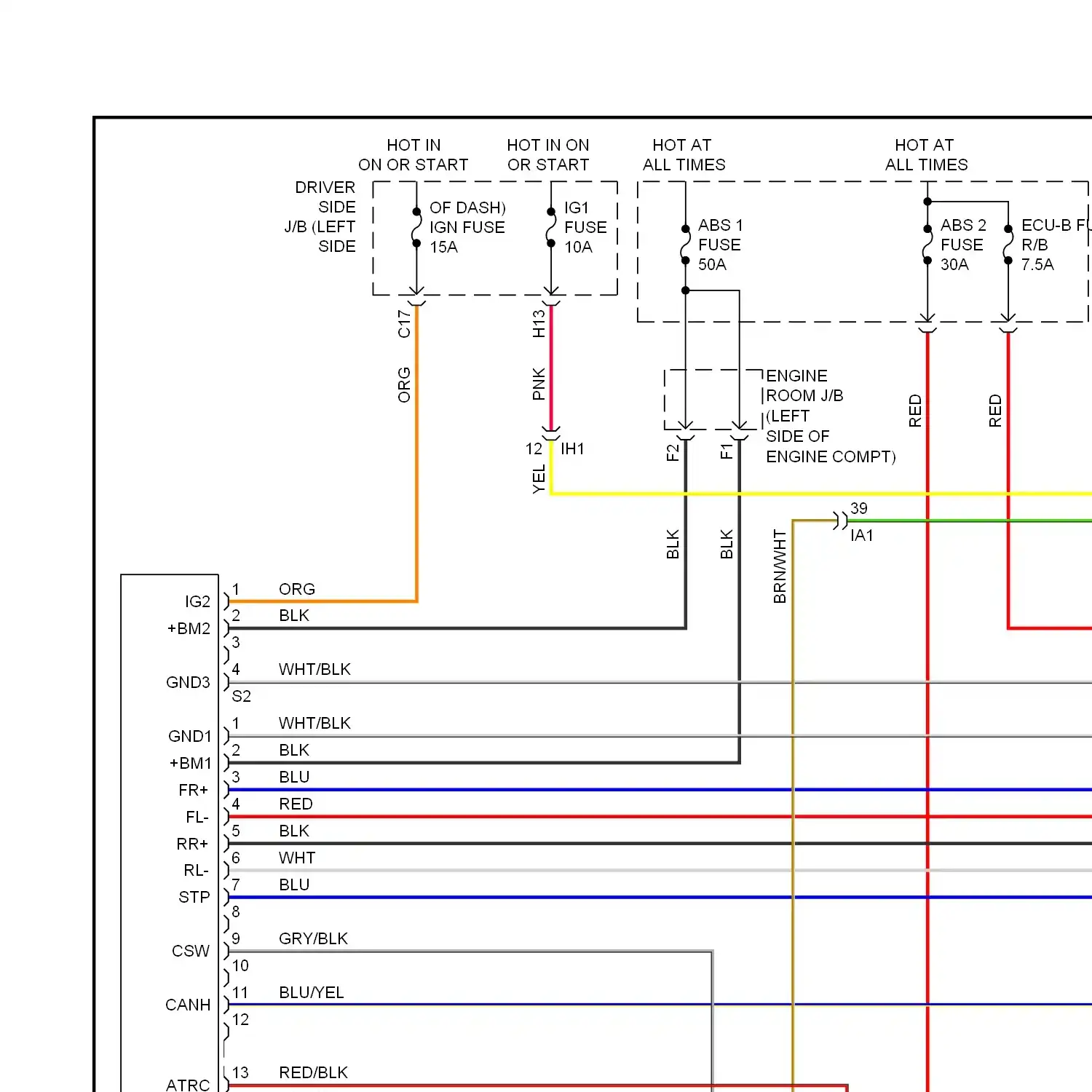Click the IG1 FUSE 10A label
This screenshot has width=1092, height=1092.
coord(585,227)
